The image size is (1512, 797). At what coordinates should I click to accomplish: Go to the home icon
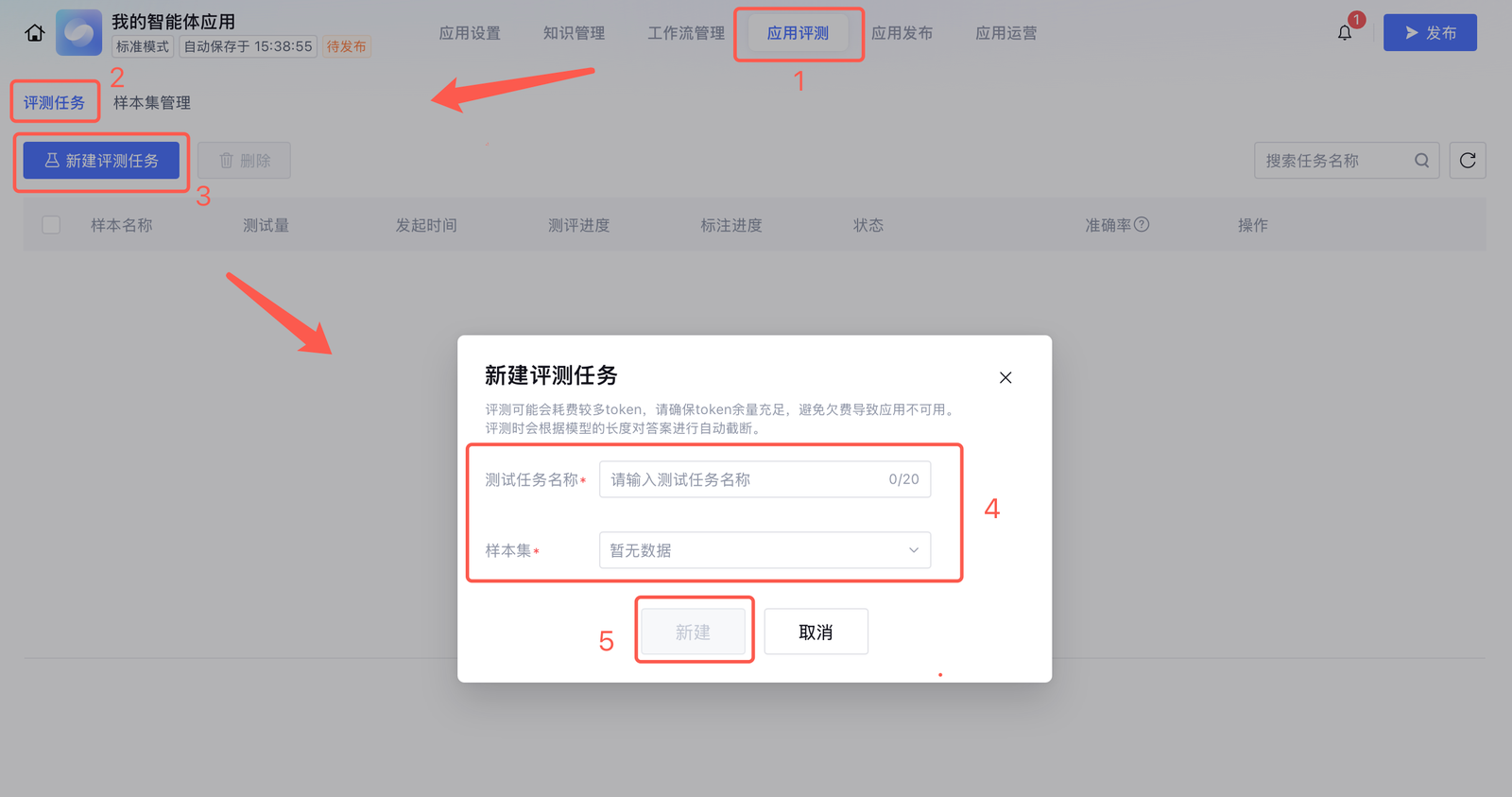point(35,33)
